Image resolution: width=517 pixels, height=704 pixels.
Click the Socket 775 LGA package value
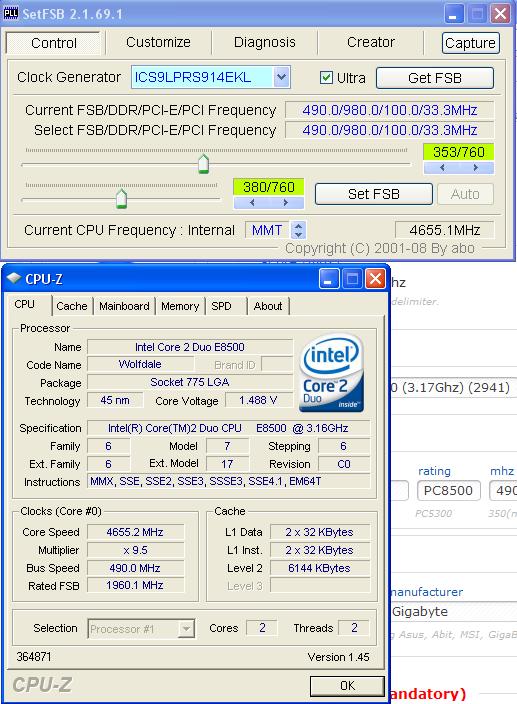point(190,382)
